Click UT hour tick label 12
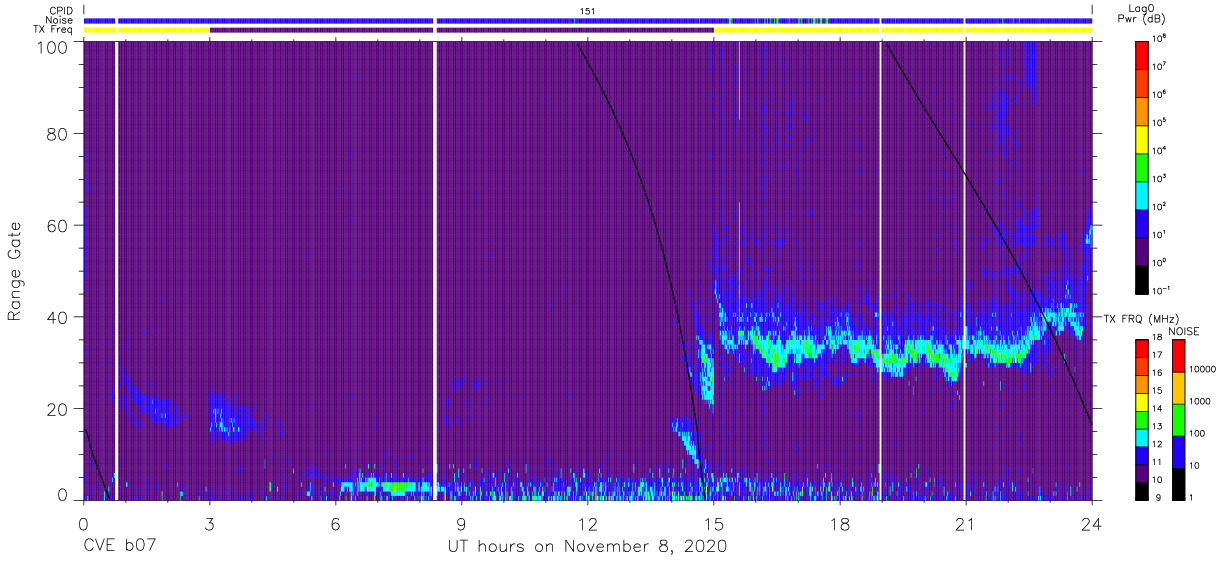 (x=588, y=523)
